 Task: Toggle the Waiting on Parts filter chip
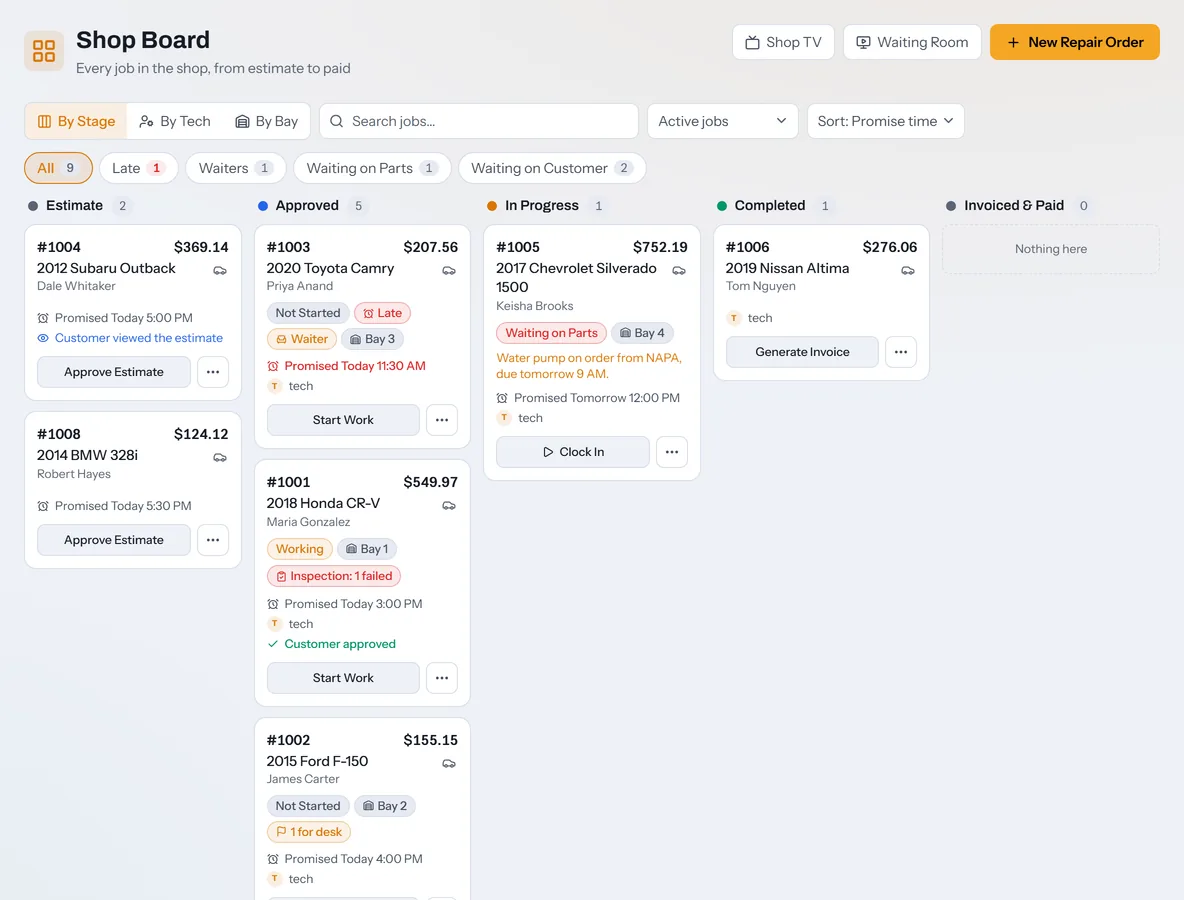(372, 168)
